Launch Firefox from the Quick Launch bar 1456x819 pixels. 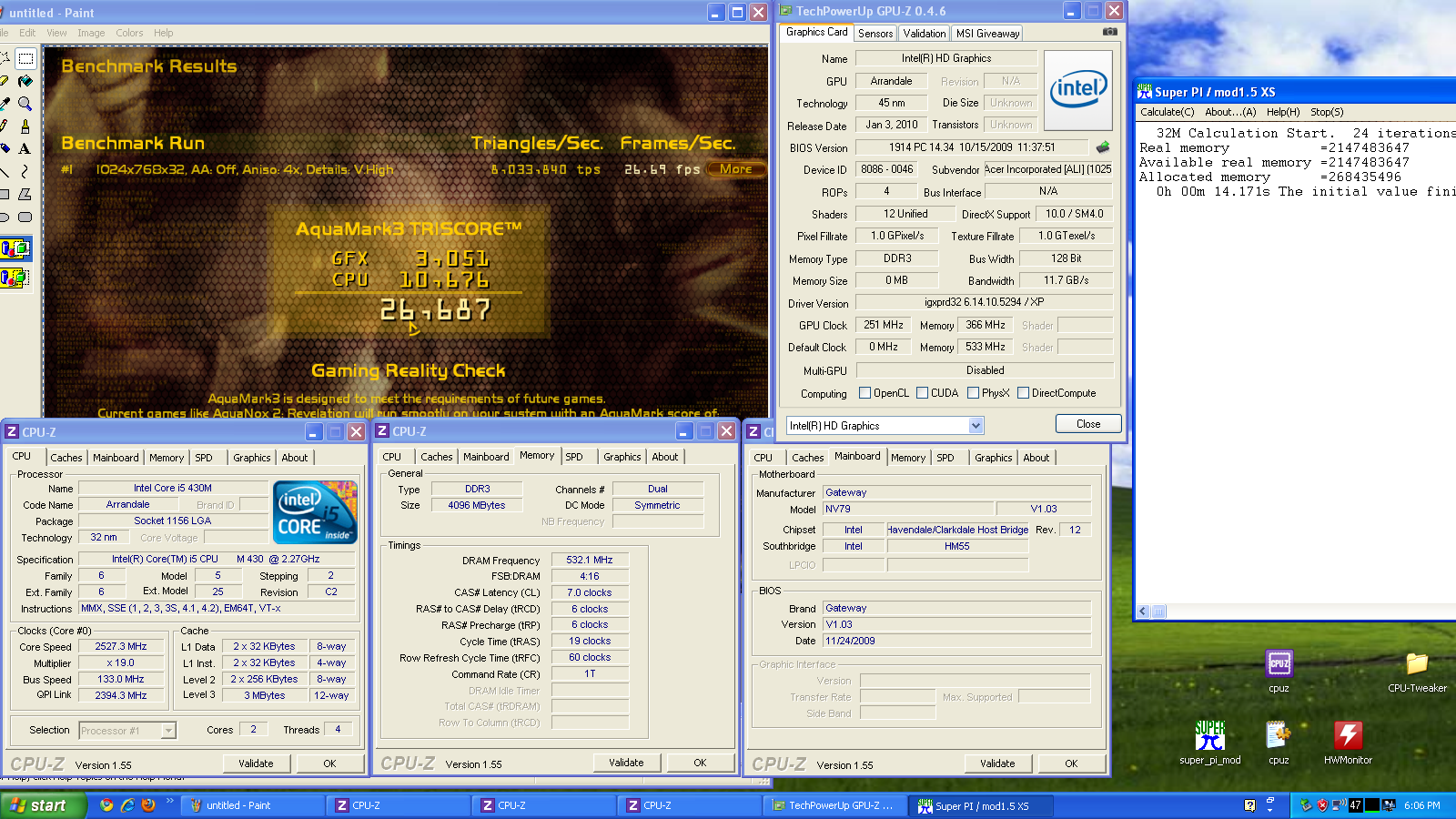click(148, 805)
